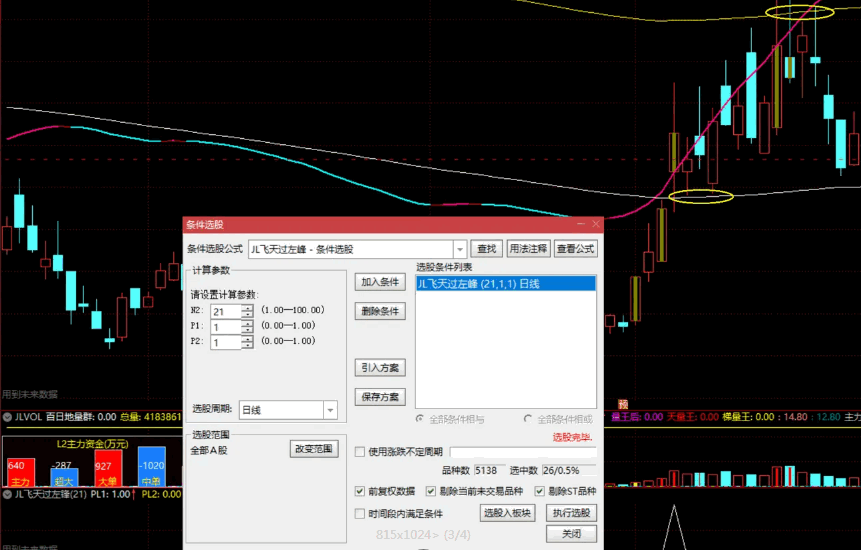
Task: Click 删除条件 to remove condition
Action: 380,311
